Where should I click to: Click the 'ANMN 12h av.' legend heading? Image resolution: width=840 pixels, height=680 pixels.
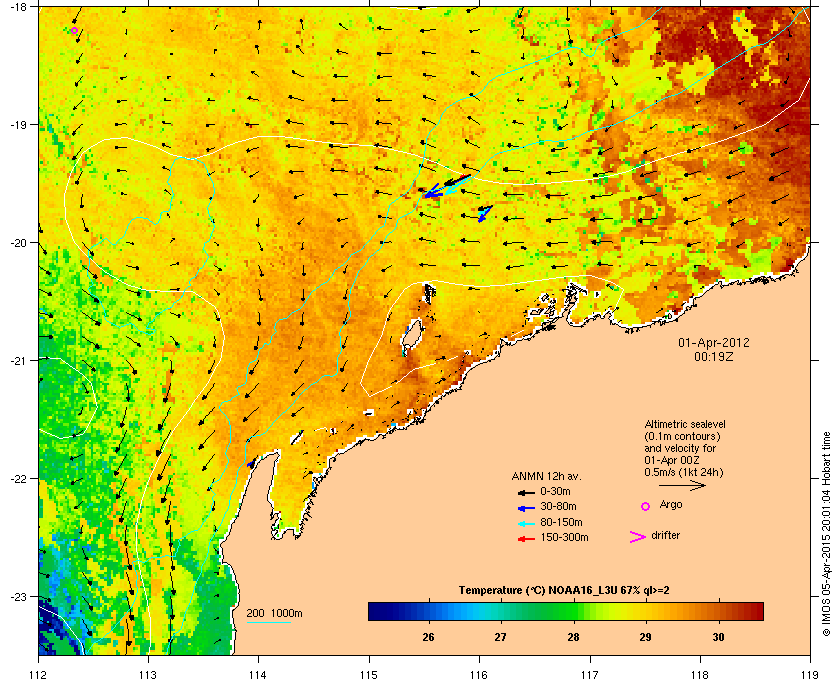coord(546,476)
